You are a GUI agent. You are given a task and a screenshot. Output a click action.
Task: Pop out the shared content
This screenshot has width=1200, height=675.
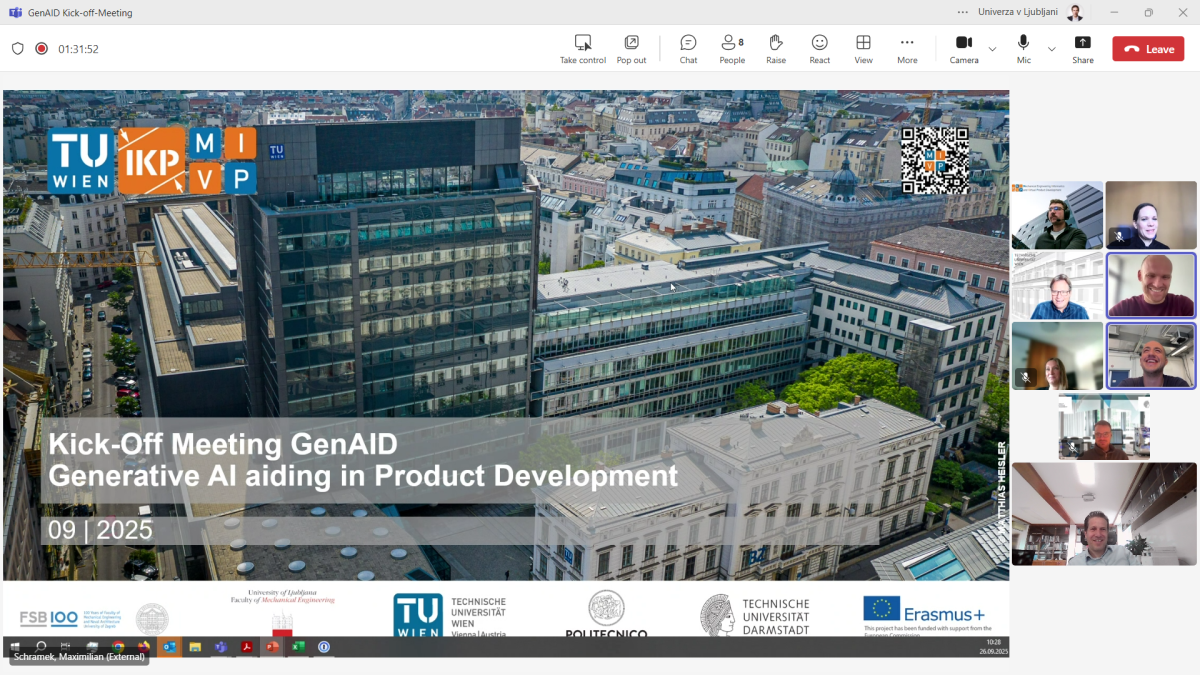point(631,48)
